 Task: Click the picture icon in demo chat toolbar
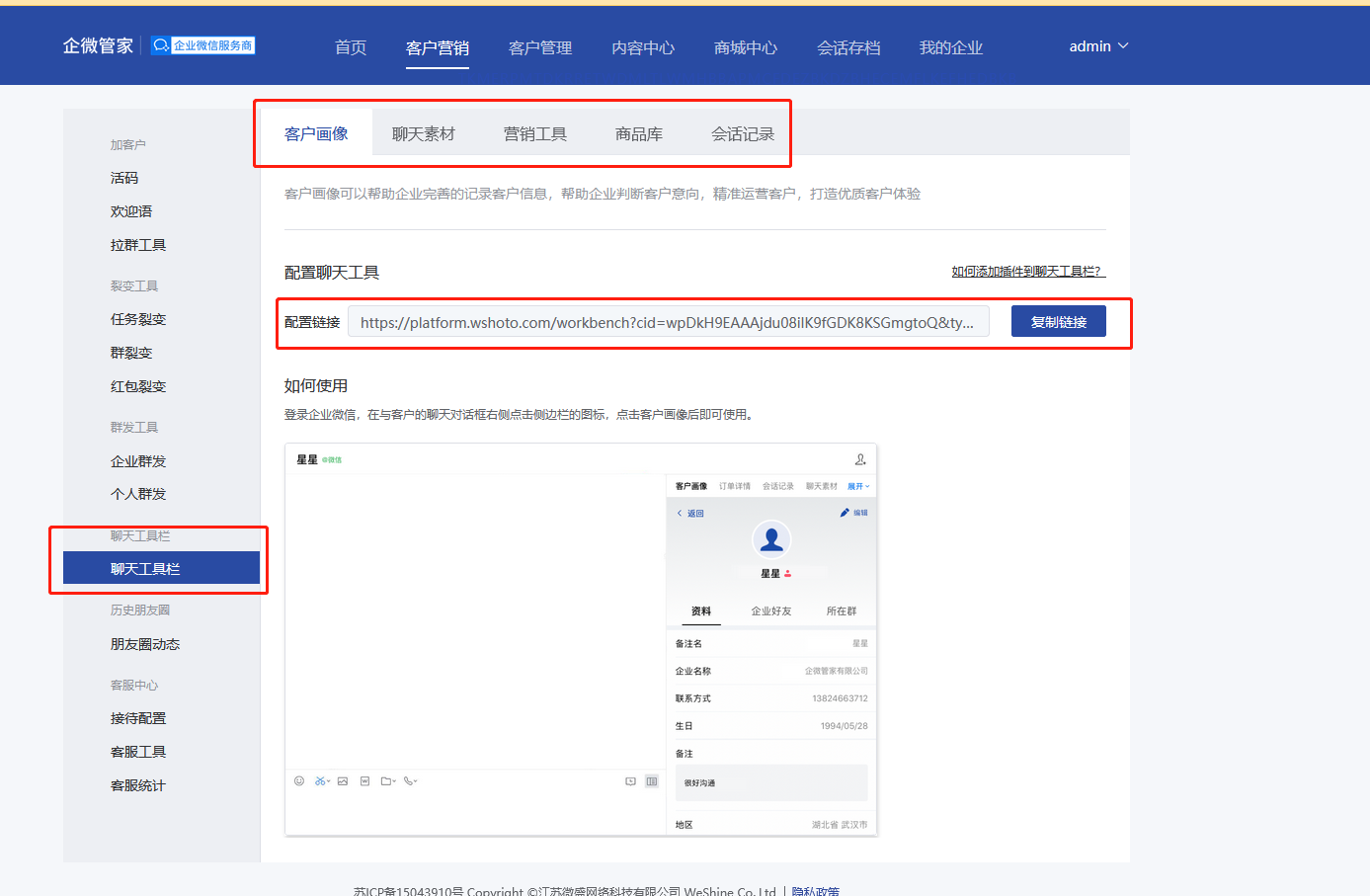(343, 781)
